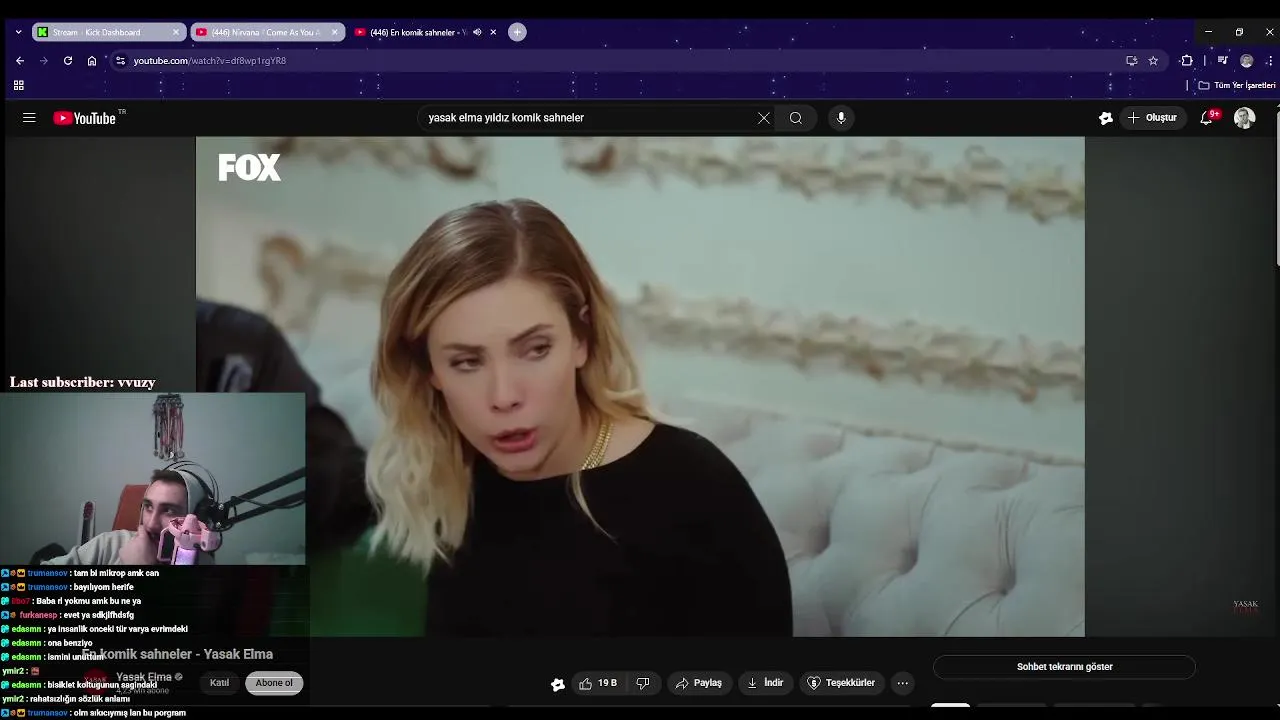
Task: Close the Nirvana tab
Action: tap(335, 32)
